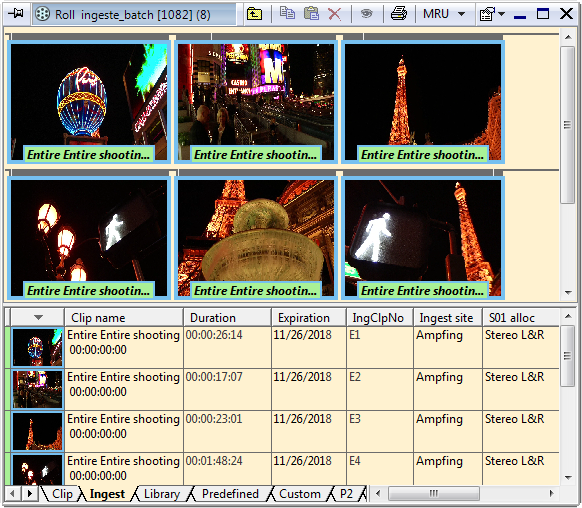This screenshot has width=582, height=508.
Task: Switch to the Custom tab
Action: (x=300, y=494)
